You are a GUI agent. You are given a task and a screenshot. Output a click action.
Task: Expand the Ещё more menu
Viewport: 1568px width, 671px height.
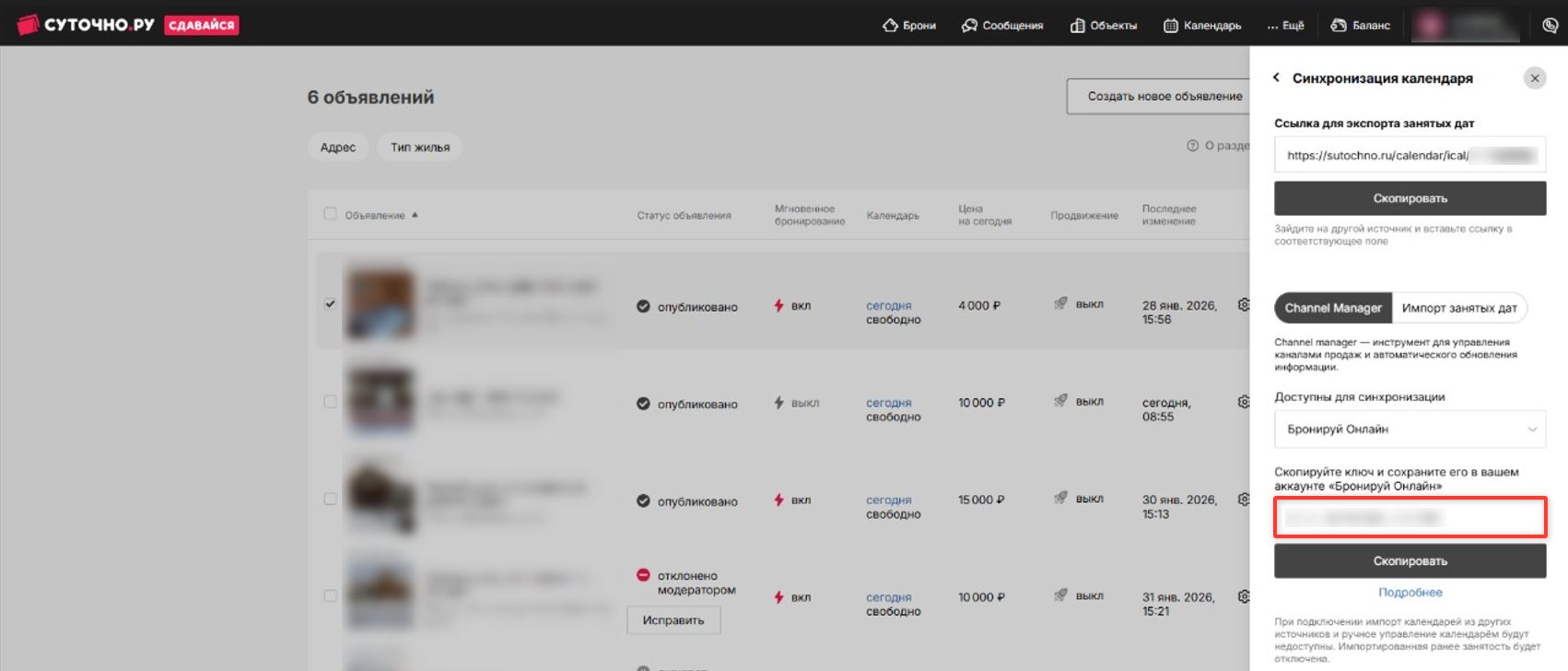tap(1285, 26)
